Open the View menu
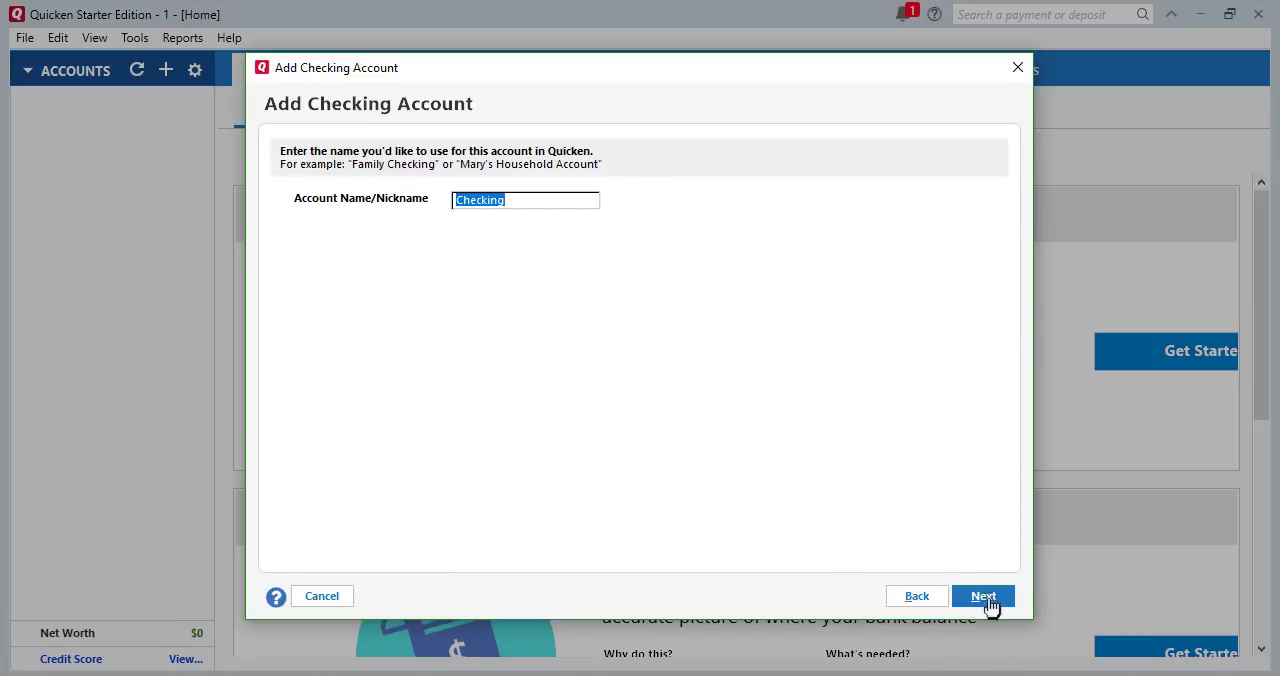The image size is (1280, 676). pos(94,38)
